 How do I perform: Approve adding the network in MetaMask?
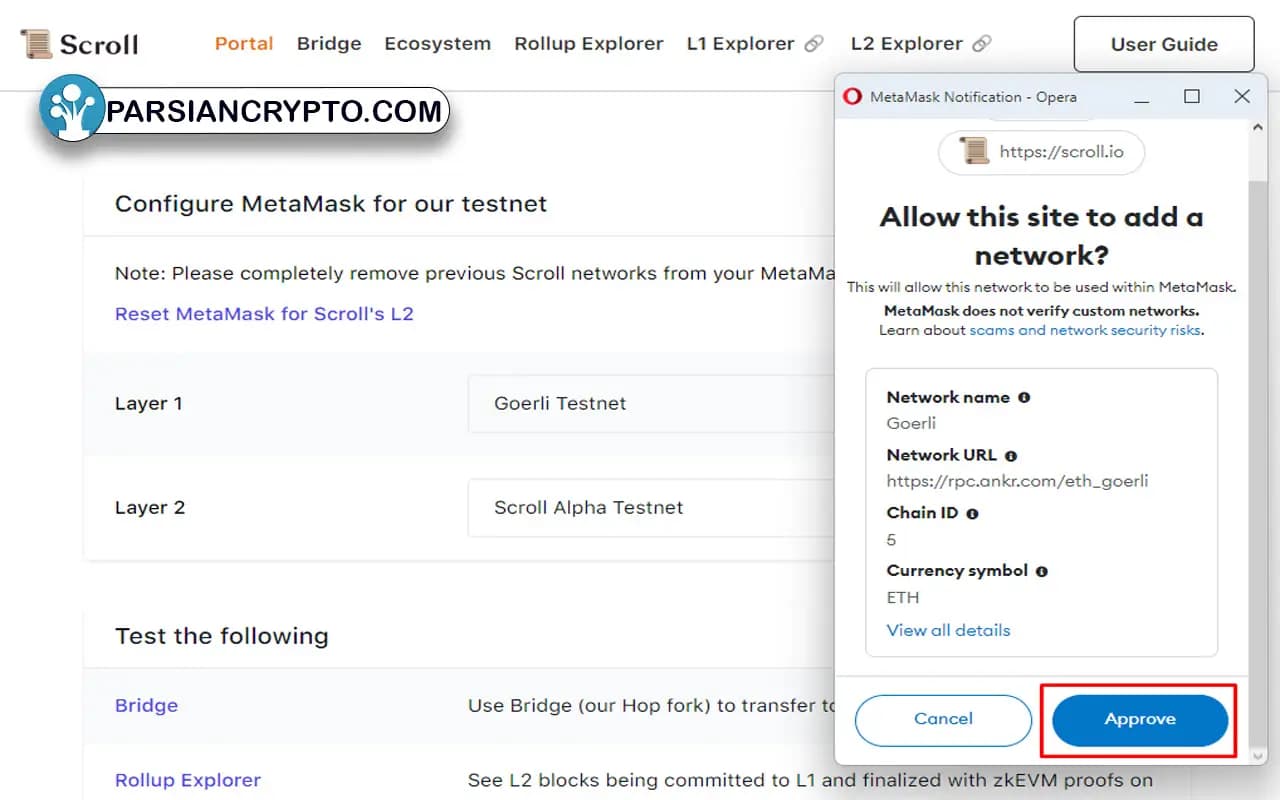pyautogui.click(x=1140, y=720)
